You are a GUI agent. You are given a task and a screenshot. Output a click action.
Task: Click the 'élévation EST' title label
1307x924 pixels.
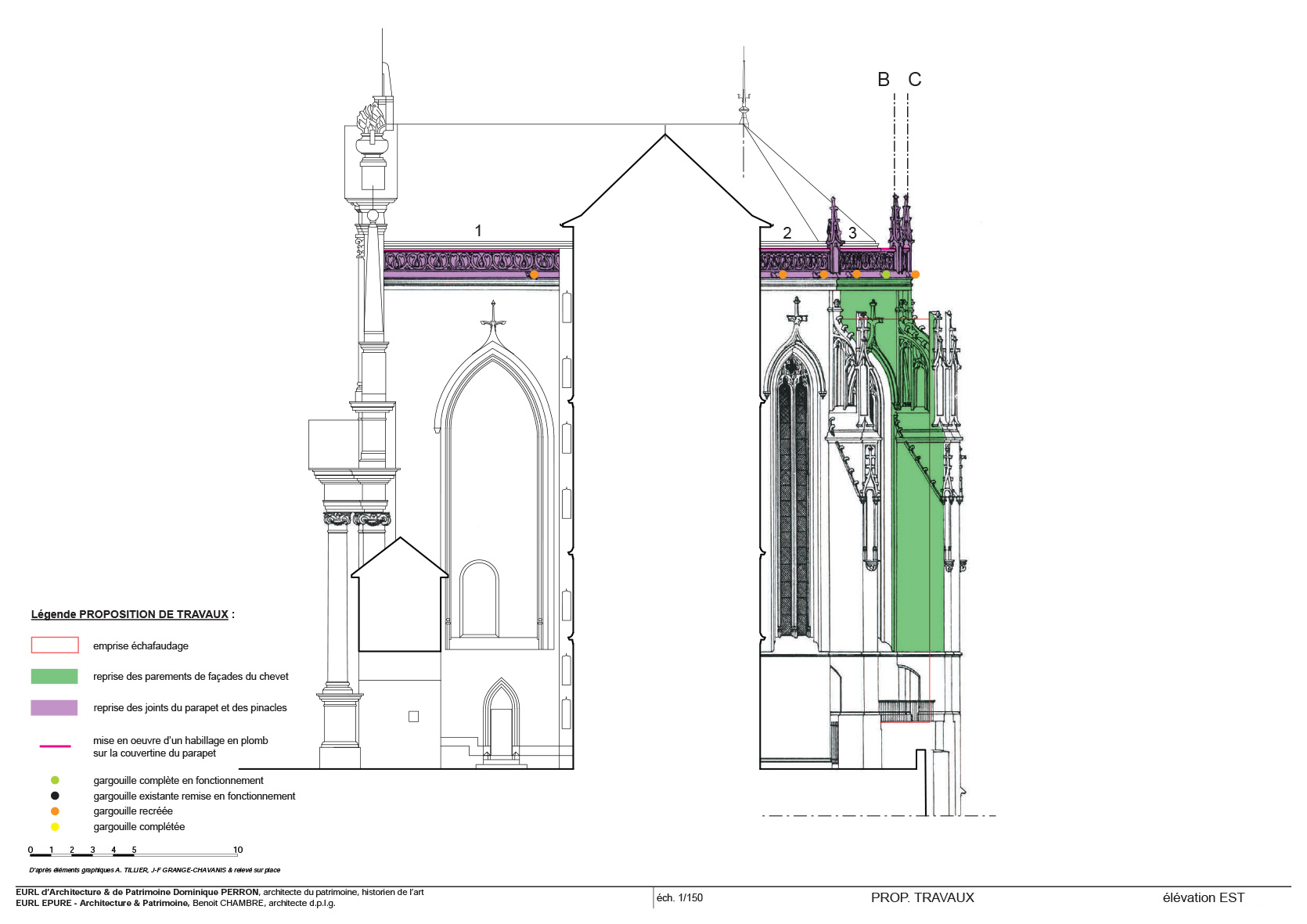pos(1203,897)
